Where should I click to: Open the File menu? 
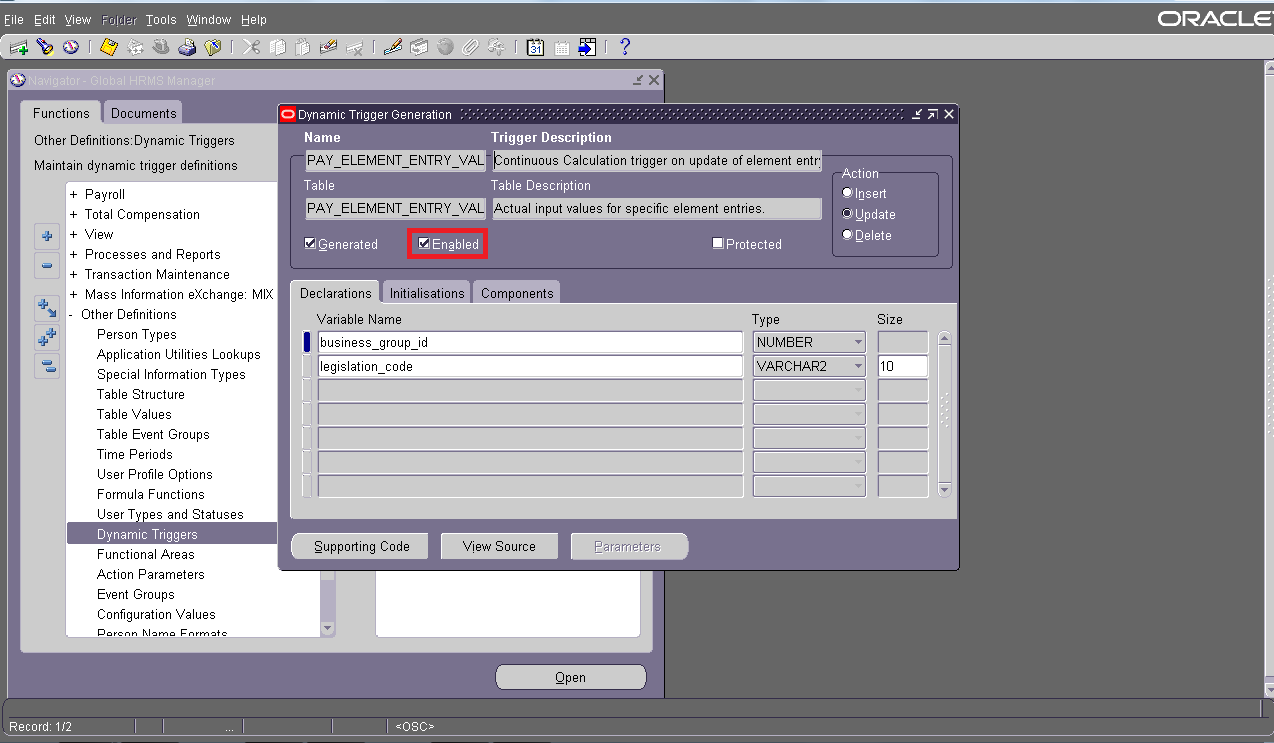tap(13, 19)
